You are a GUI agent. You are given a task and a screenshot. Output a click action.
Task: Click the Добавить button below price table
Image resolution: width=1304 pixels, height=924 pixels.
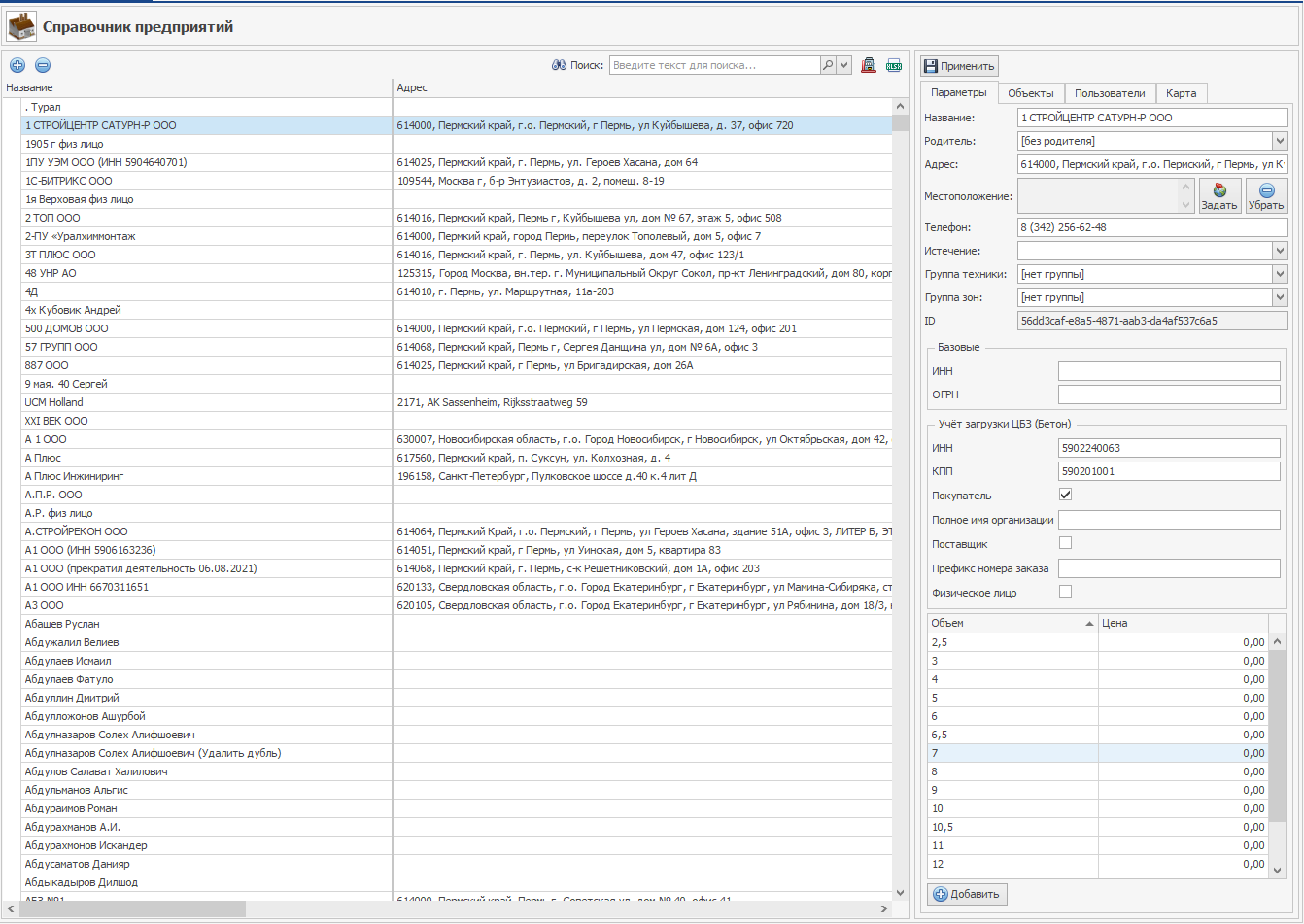pos(967,895)
